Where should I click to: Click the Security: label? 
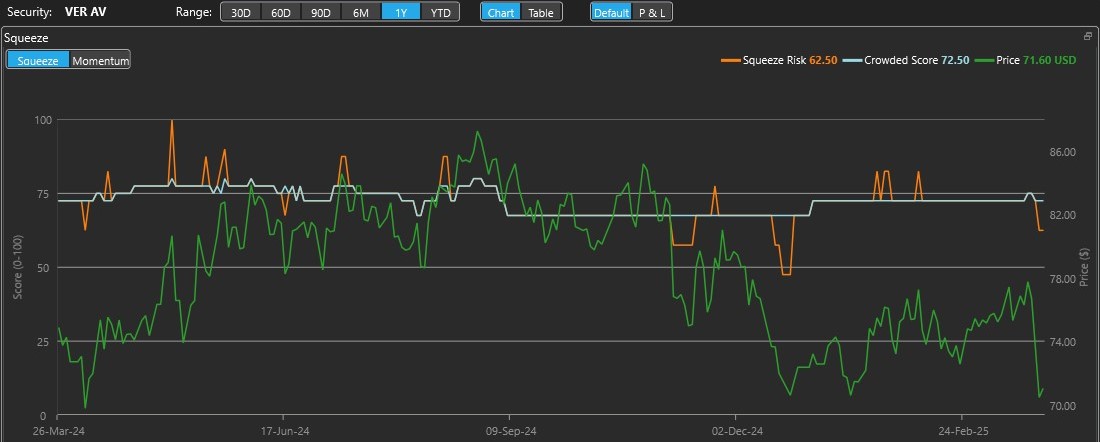tap(27, 12)
